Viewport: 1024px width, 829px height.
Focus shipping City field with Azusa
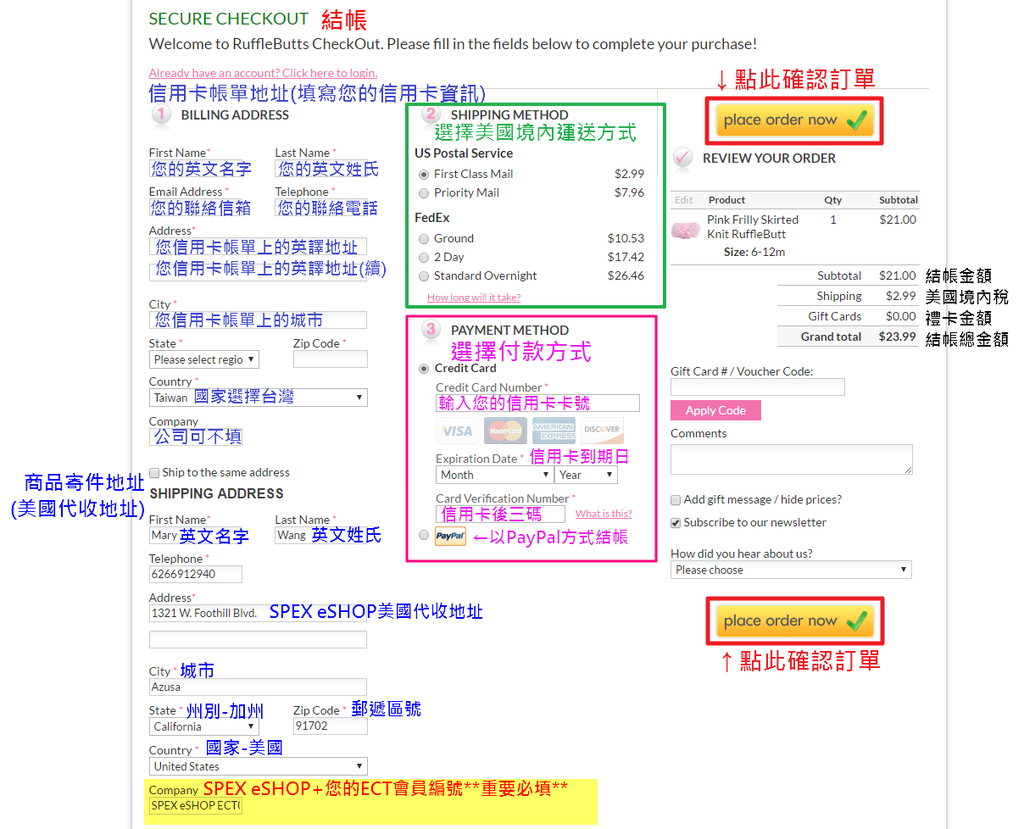point(258,687)
